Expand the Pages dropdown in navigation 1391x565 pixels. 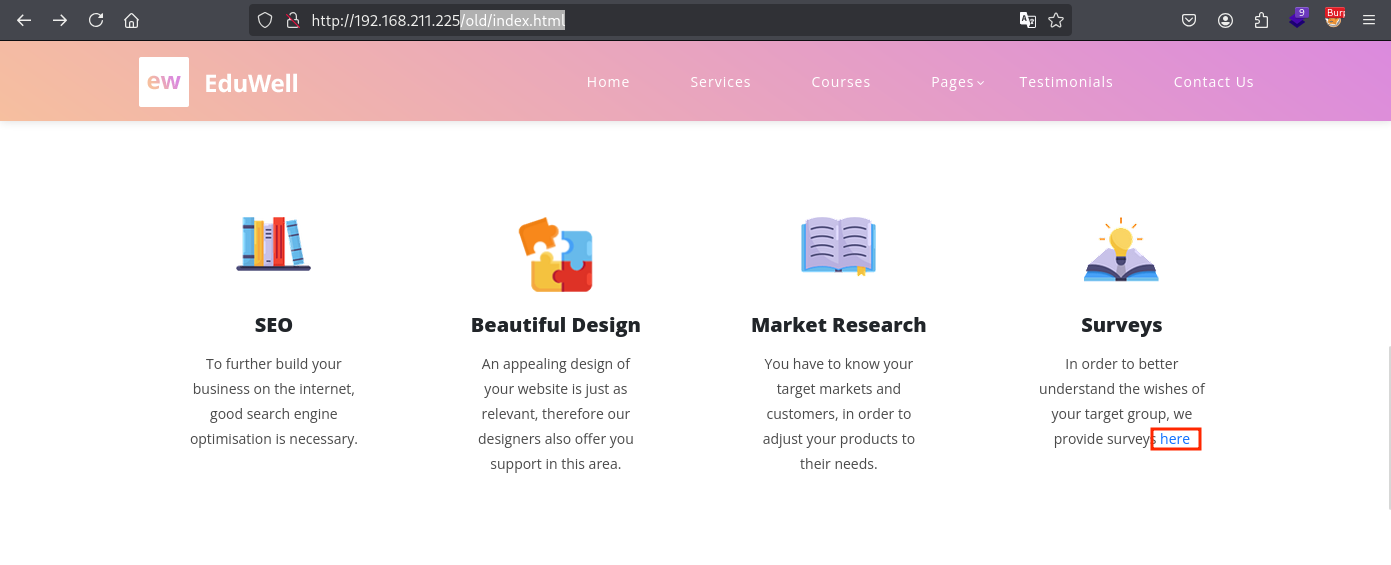pyautogui.click(x=958, y=82)
